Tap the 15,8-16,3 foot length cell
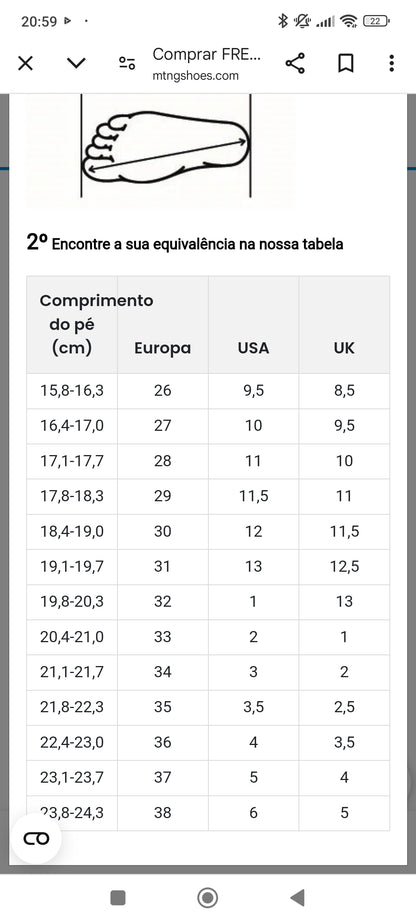Viewport: 416px width, 924px height. (72, 391)
